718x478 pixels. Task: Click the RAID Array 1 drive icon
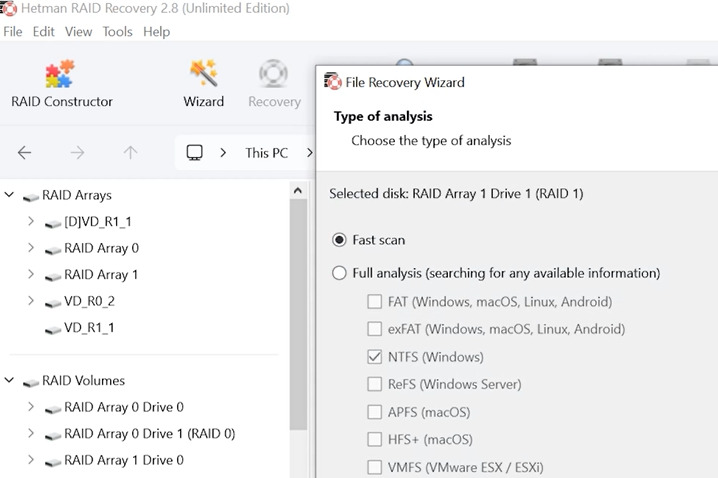53,277
